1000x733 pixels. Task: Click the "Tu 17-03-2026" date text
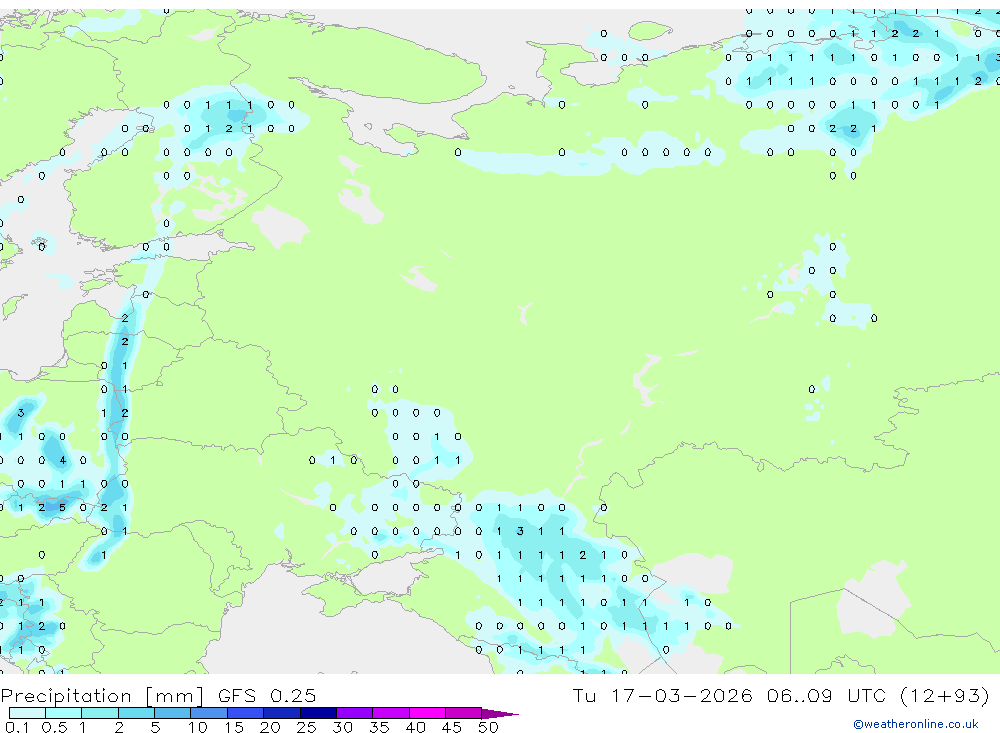tap(662, 695)
